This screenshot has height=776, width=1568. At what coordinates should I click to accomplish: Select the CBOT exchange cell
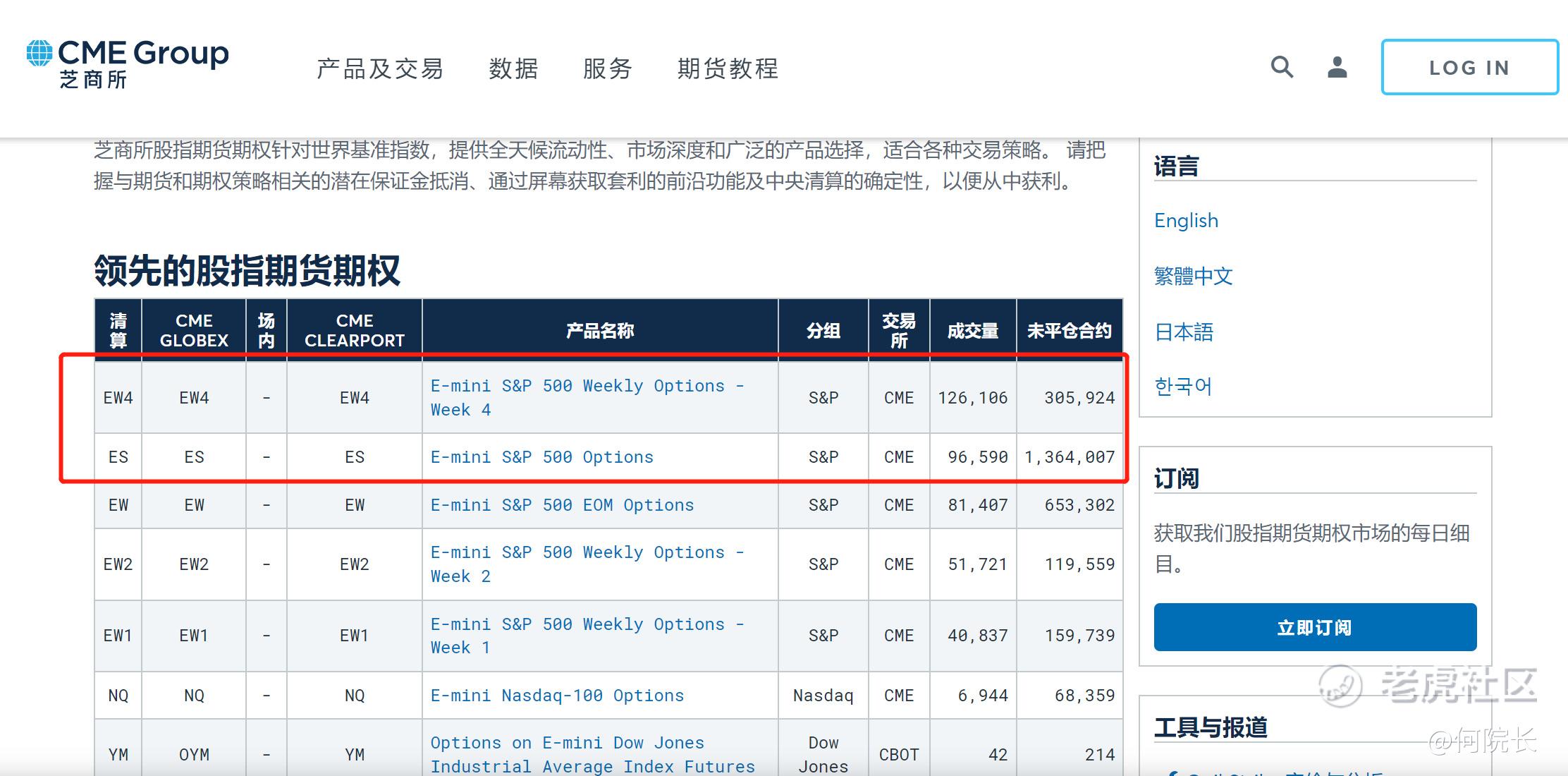pyautogui.click(x=899, y=755)
